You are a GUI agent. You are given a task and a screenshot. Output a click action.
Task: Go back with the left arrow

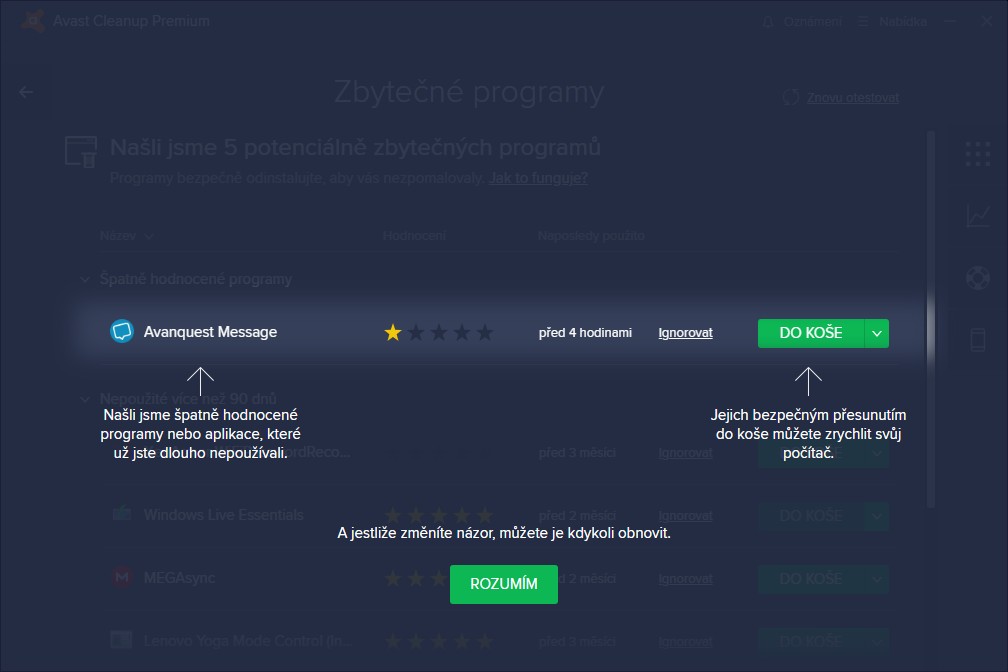pyautogui.click(x=26, y=93)
